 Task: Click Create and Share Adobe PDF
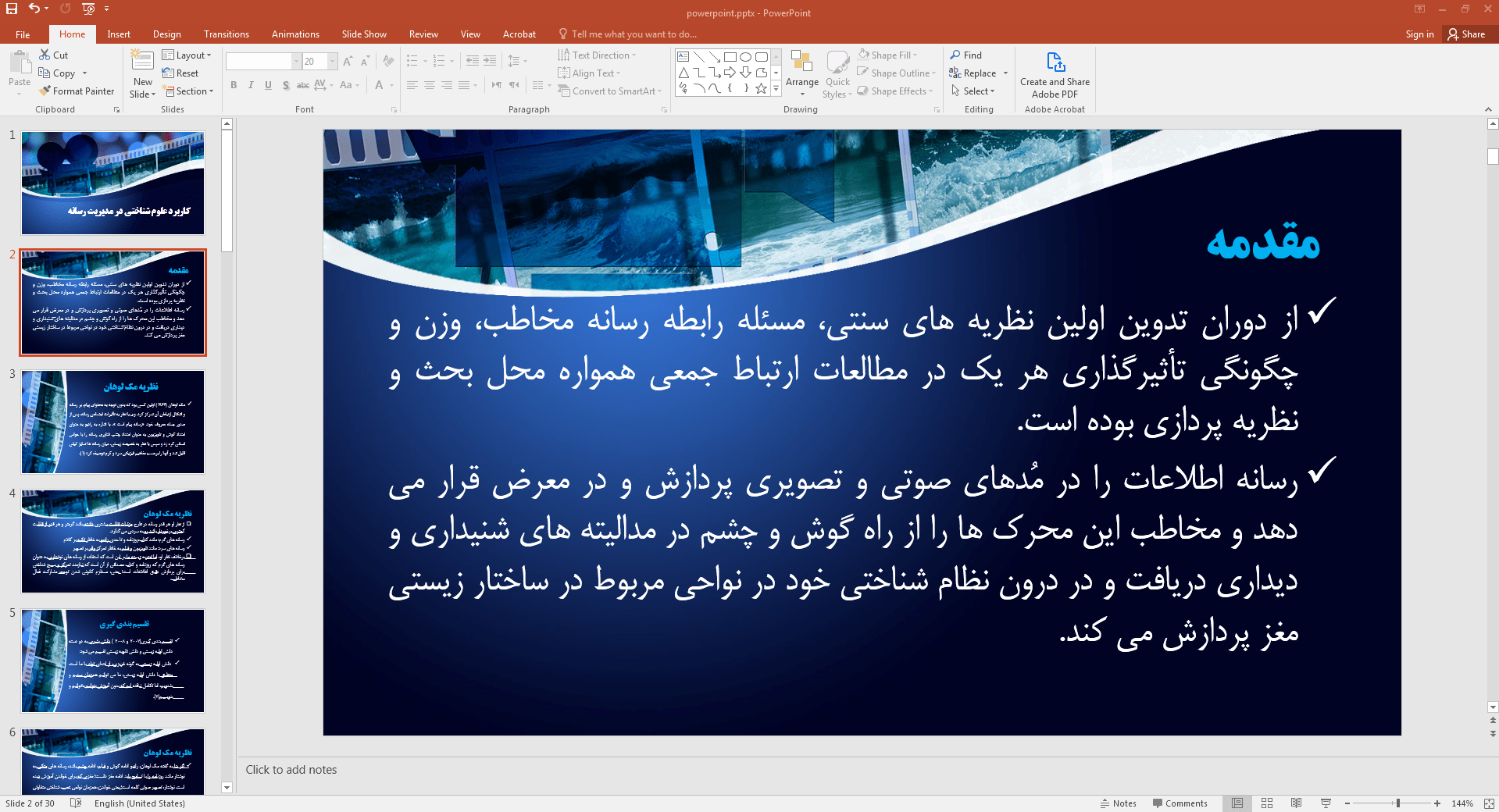click(1055, 75)
